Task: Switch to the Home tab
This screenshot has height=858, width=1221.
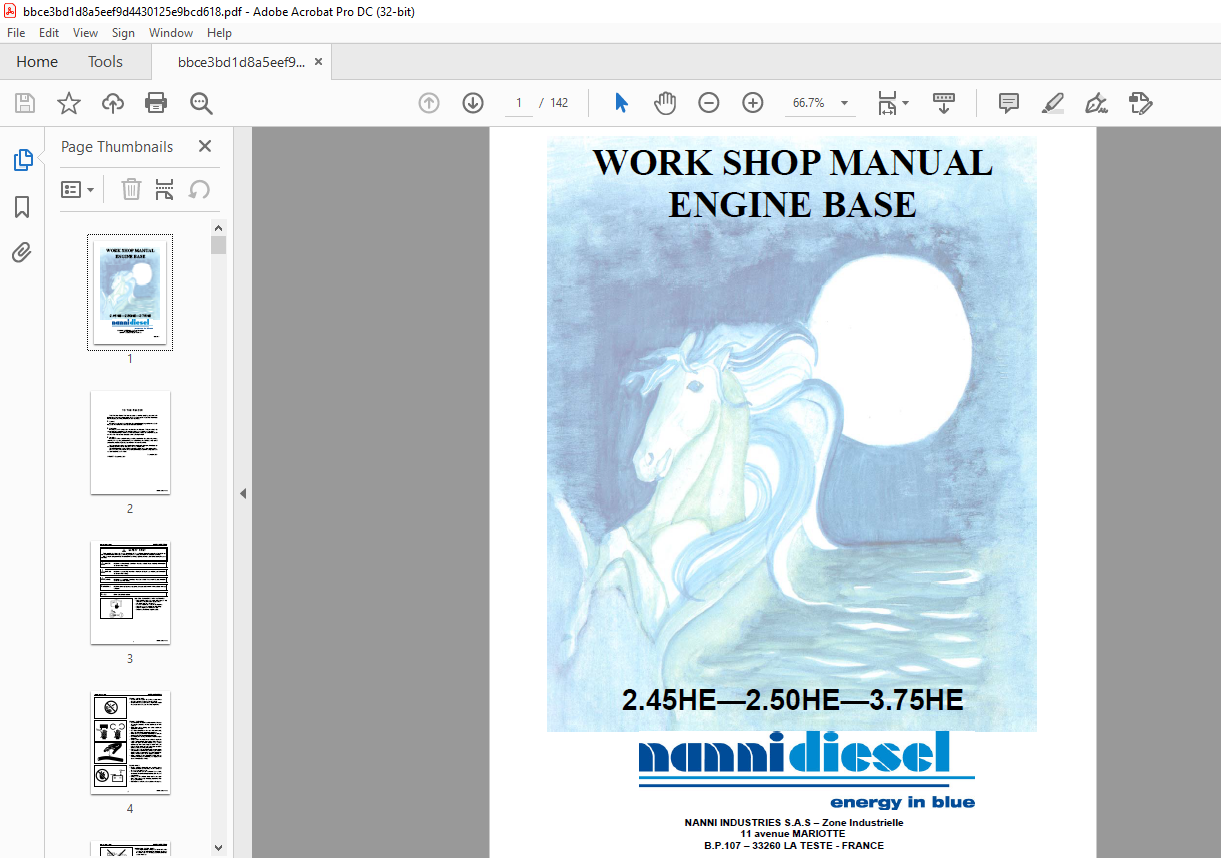Action: tap(37, 62)
